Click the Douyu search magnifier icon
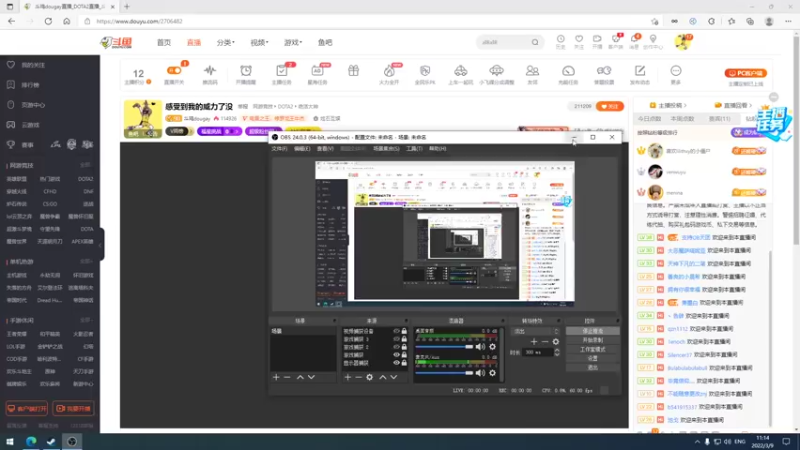Screen dimensions: 800x450 535,42
